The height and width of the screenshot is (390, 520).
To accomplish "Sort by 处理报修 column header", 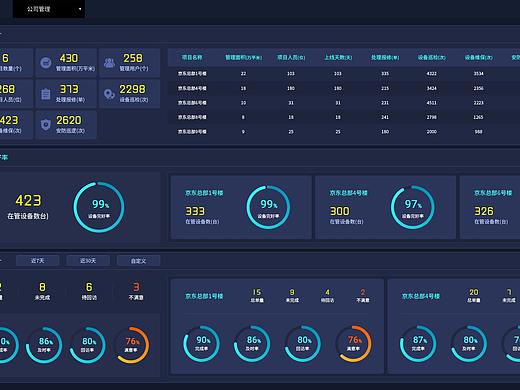I will [385, 57].
